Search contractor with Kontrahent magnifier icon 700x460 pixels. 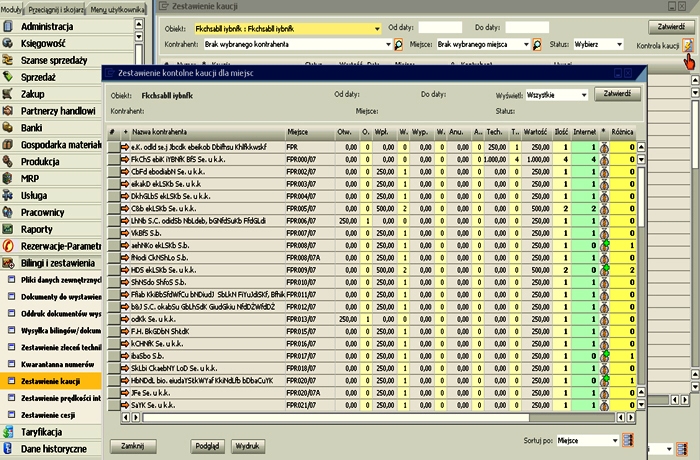coord(398,45)
